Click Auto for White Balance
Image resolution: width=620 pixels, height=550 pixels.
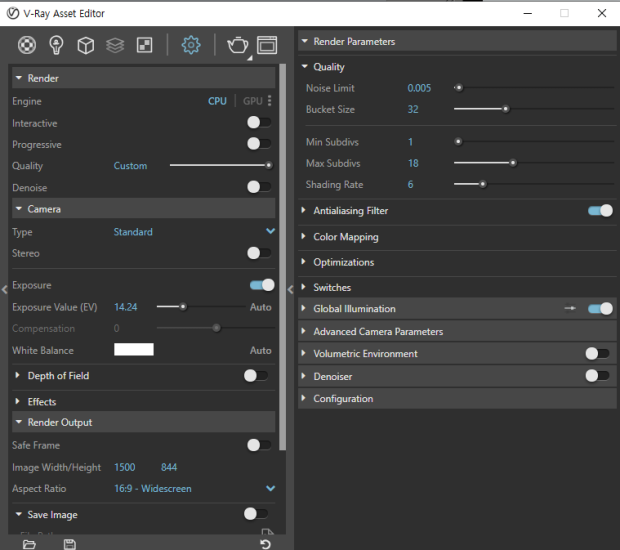(261, 350)
